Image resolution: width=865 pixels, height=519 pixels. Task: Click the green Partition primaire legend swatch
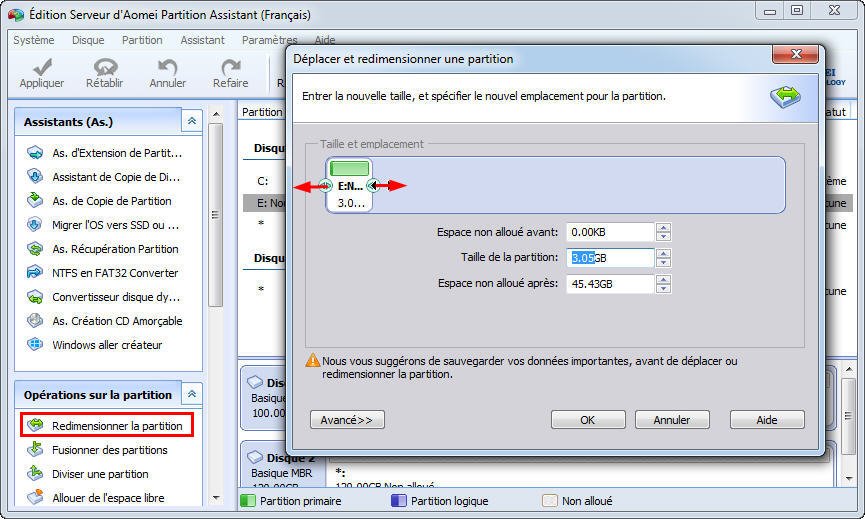pos(248,500)
